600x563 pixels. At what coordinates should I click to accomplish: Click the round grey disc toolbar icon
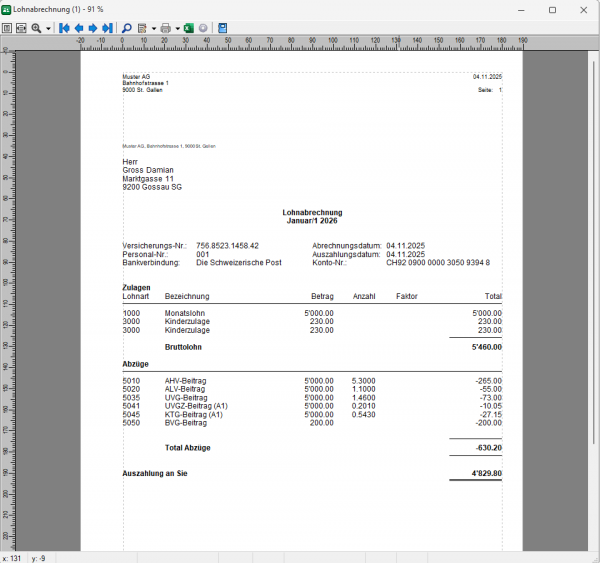pos(203,28)
